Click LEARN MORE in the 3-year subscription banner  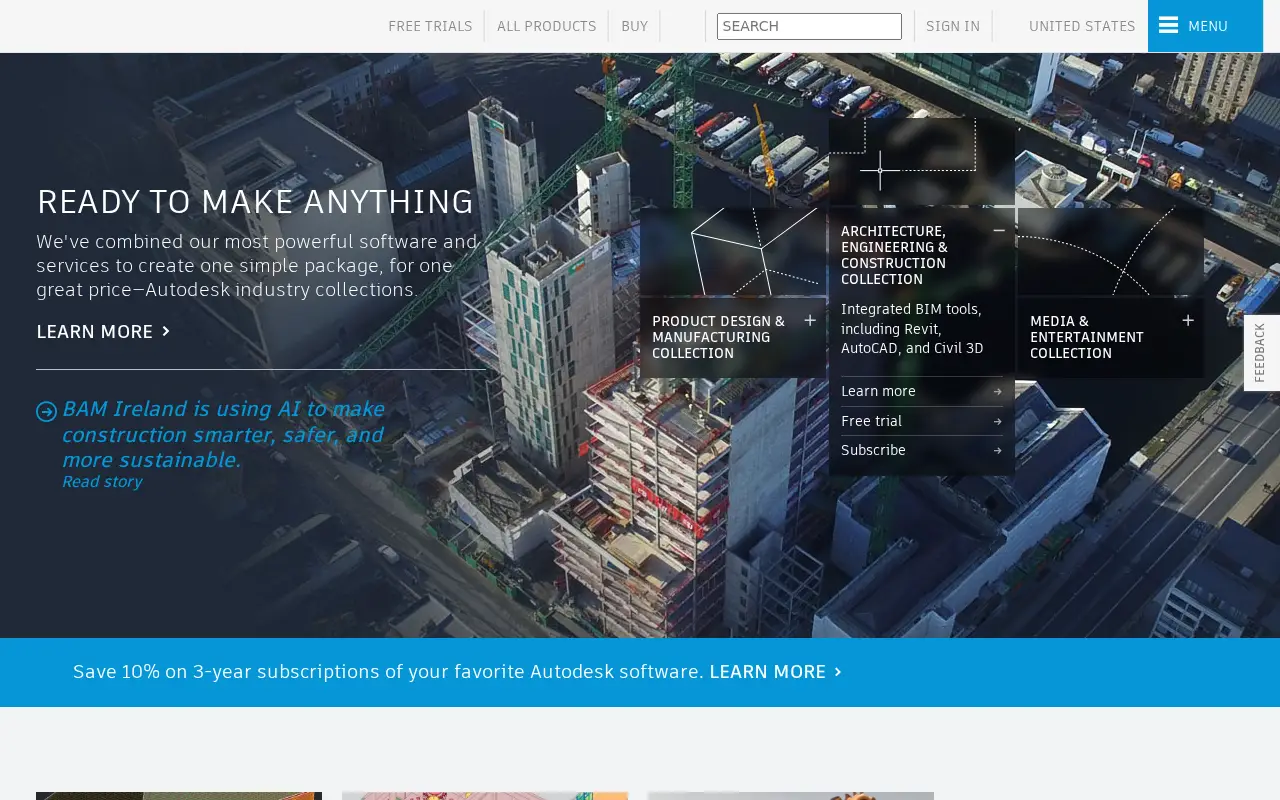767,672
